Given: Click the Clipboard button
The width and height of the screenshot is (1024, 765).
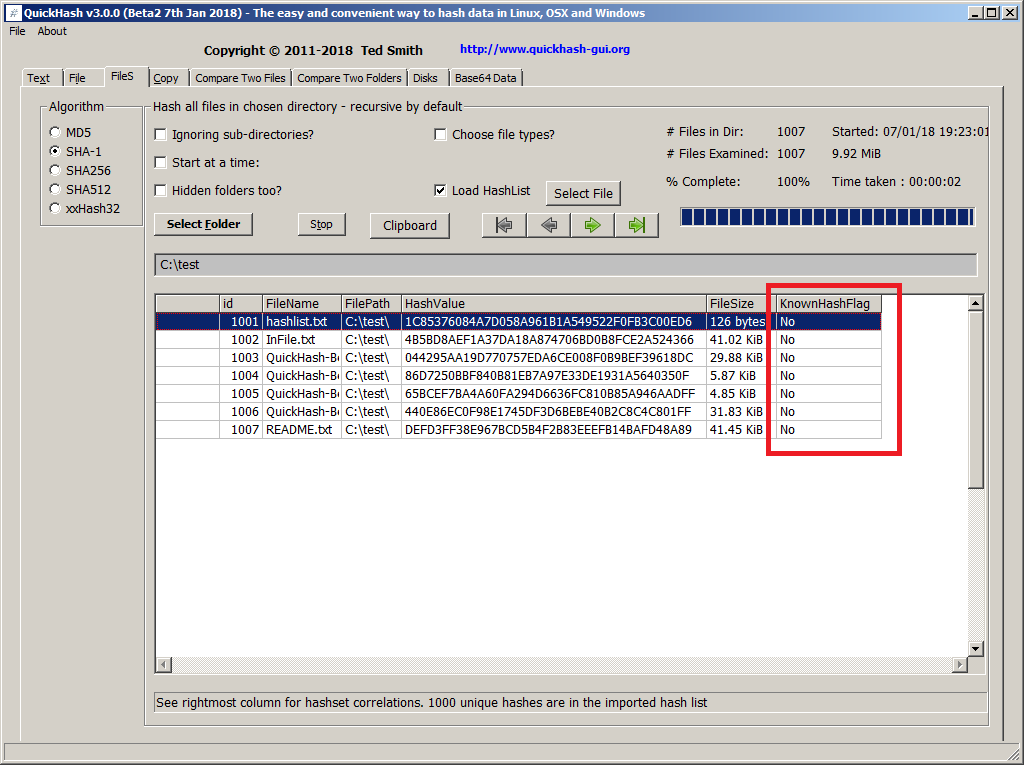Looking at the screenshot, I should 409,225.
